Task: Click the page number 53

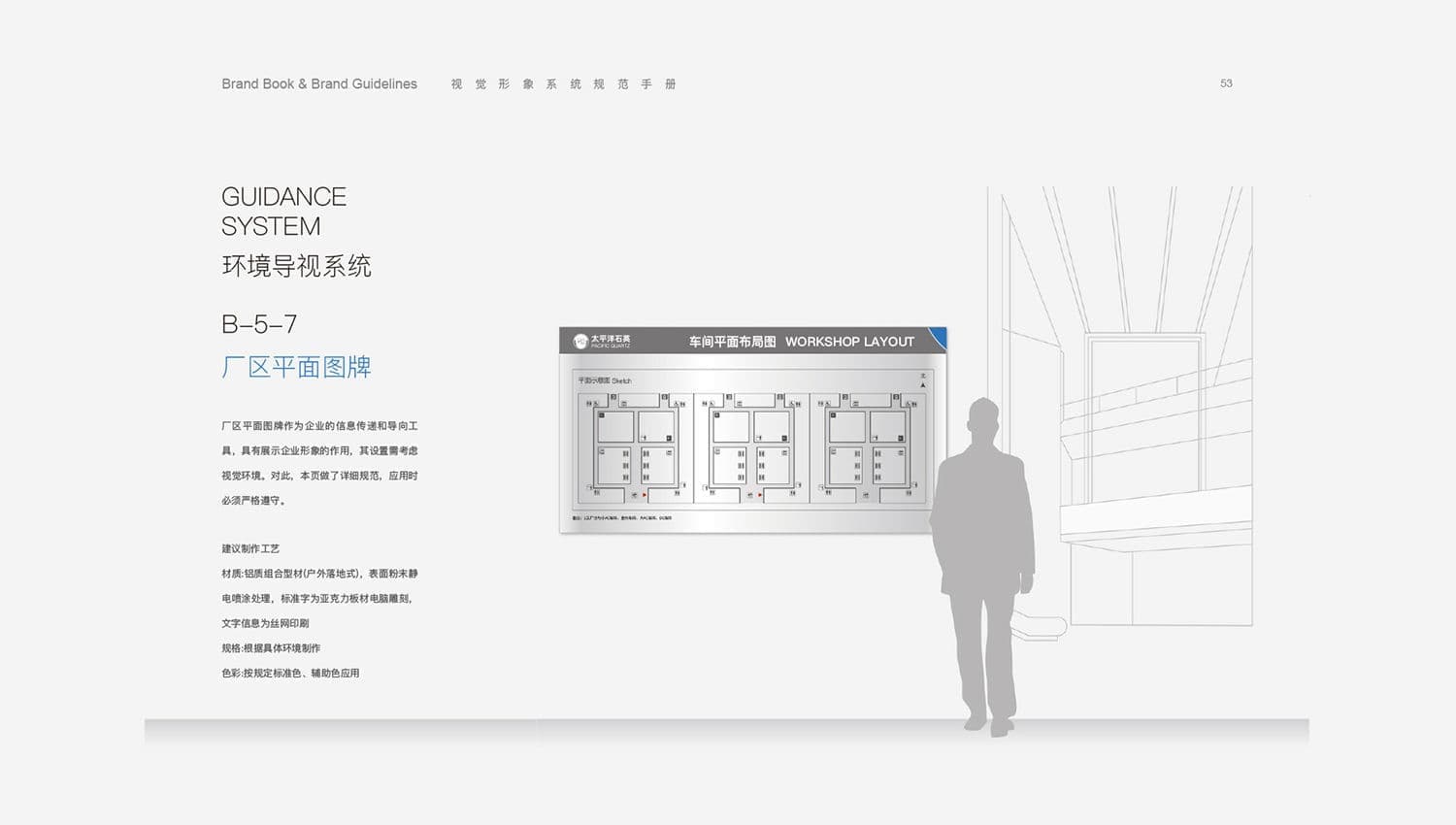Action: coord(1226,83)
